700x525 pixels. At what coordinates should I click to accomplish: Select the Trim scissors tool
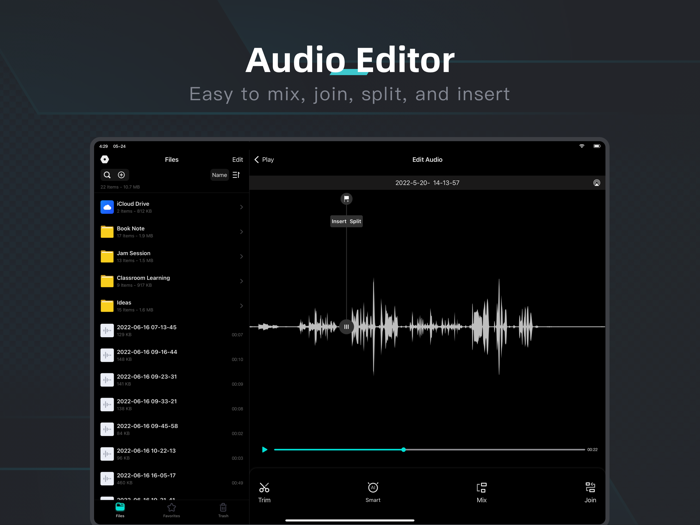[264, 492]
